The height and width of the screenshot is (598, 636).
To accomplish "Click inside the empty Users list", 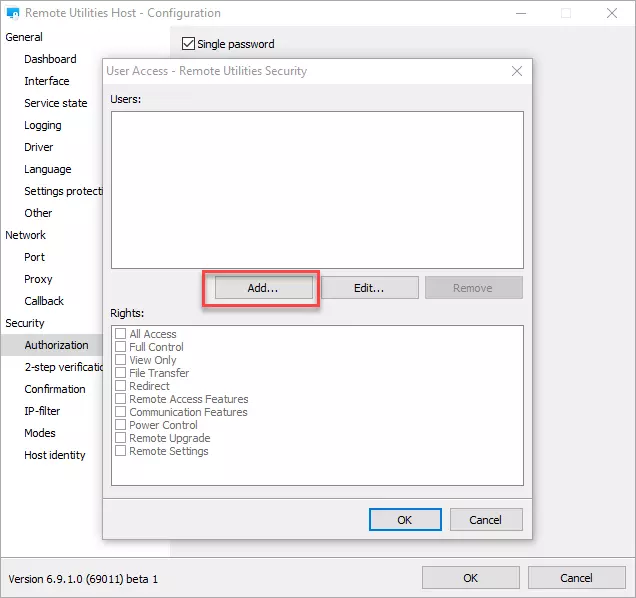I will [317, 190].
